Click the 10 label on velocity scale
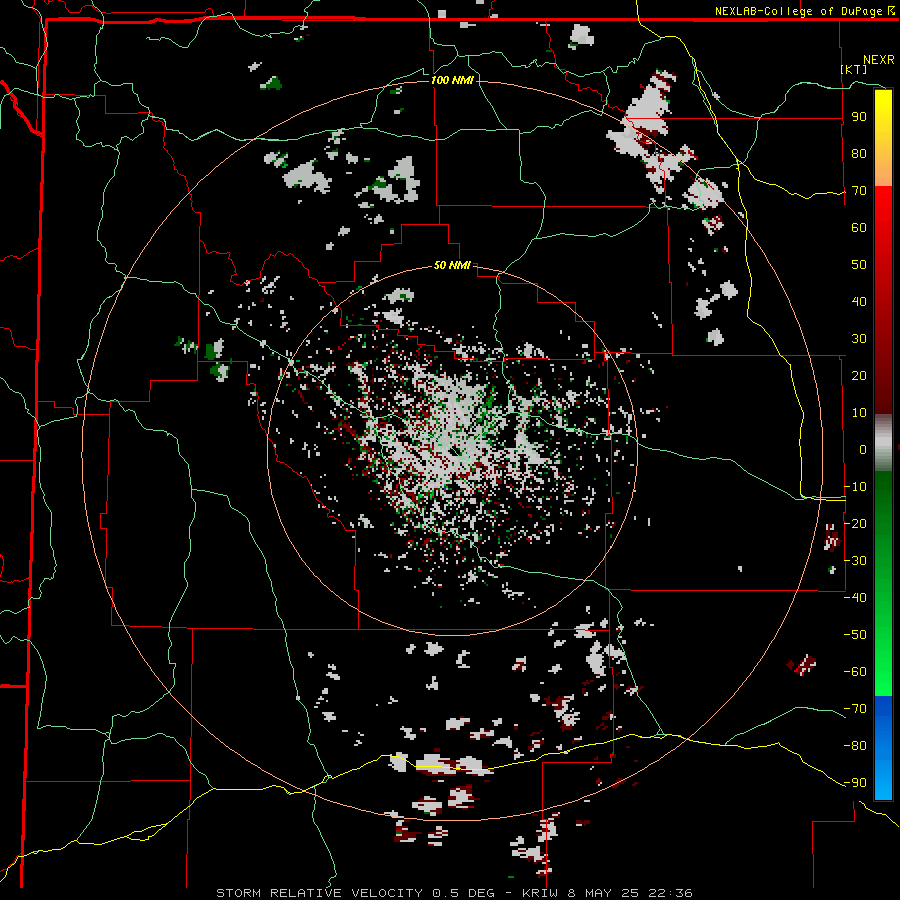Screen dimensions: 900x900 point(859,413)
